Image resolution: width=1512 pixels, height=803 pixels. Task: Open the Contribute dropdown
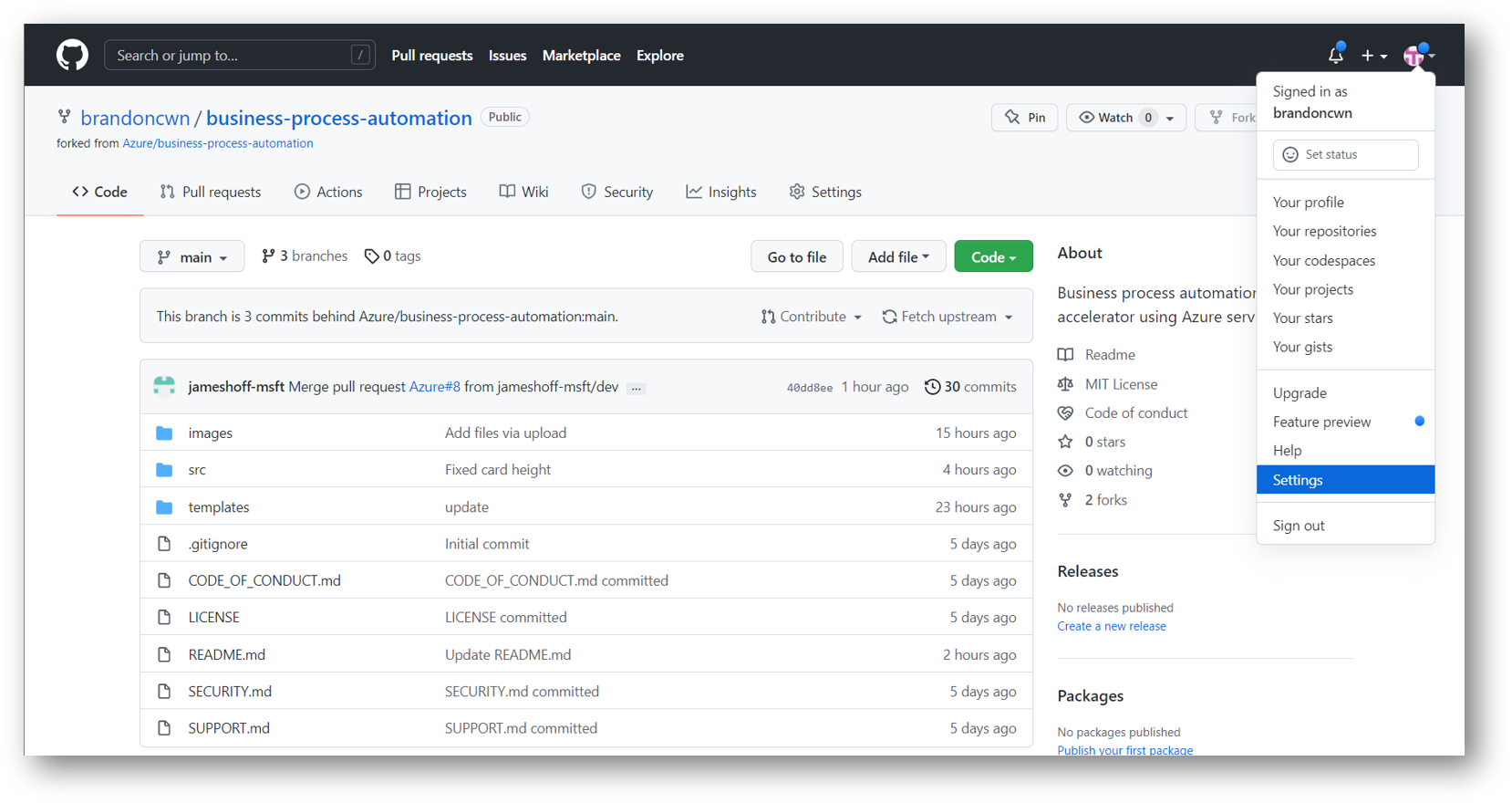811,317
